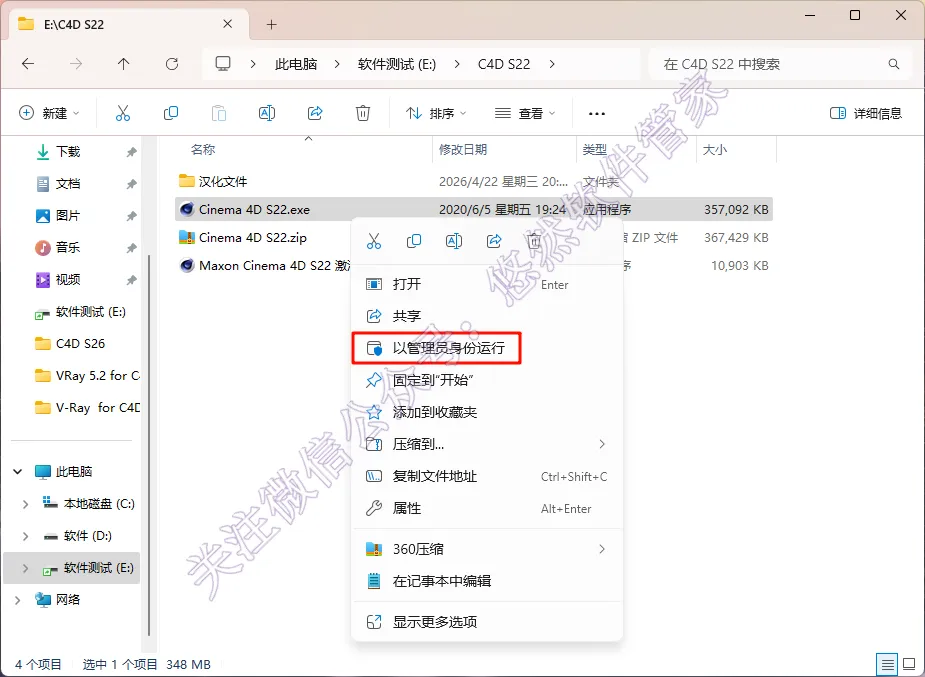Open the 查看 view dropdown
925x677 pixels.
[525, 113]
